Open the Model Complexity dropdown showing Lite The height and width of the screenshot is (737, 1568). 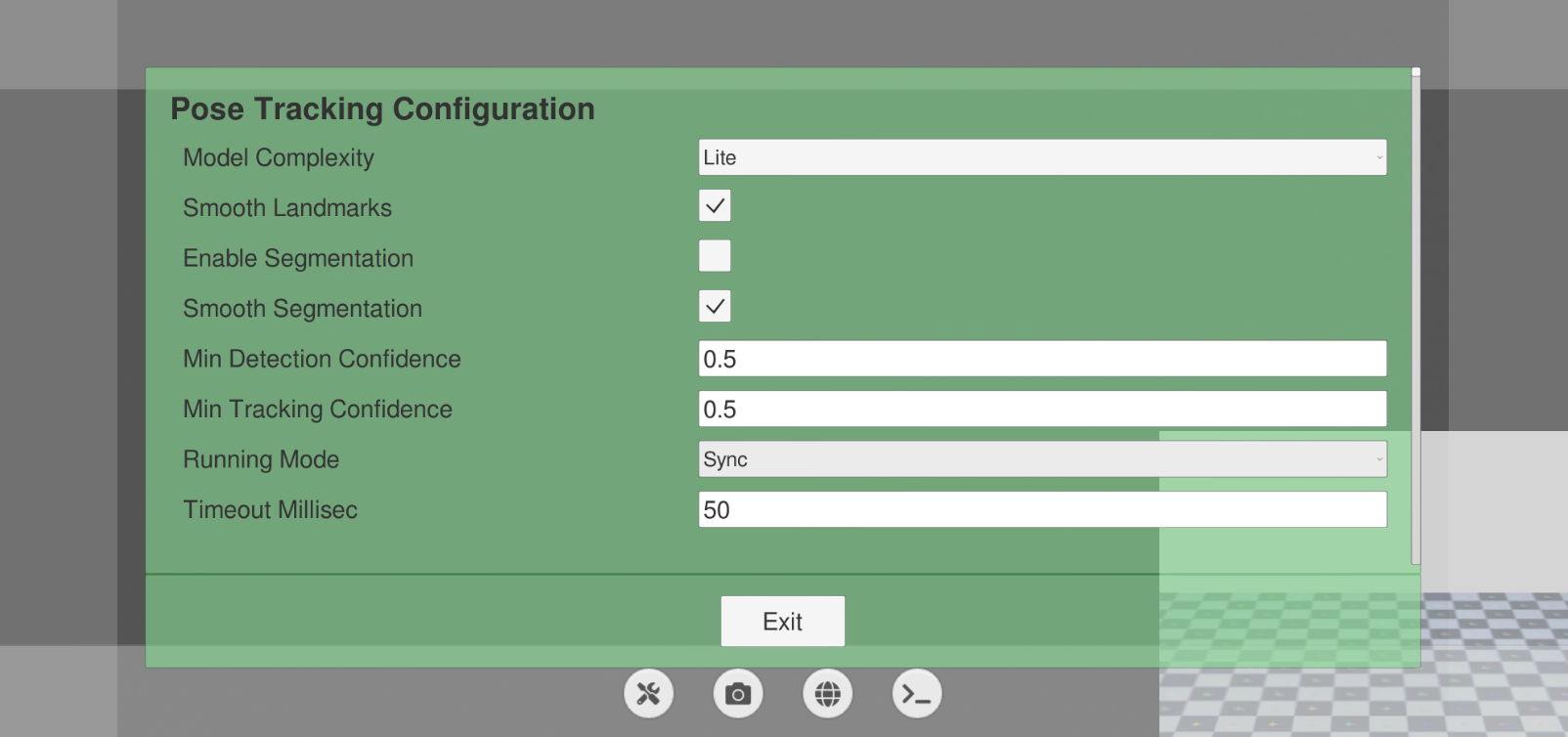click(1041, 157)
